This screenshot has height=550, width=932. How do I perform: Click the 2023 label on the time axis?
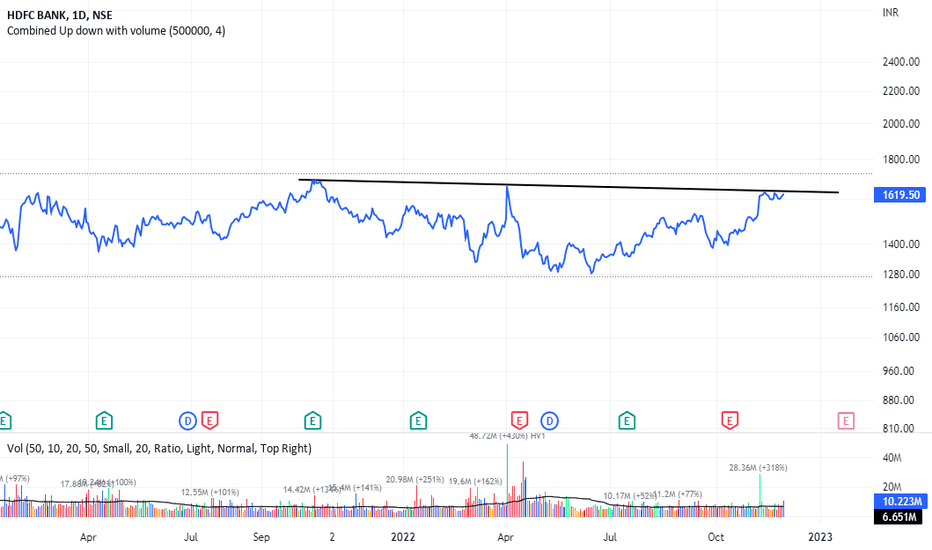tap(820, 537)
